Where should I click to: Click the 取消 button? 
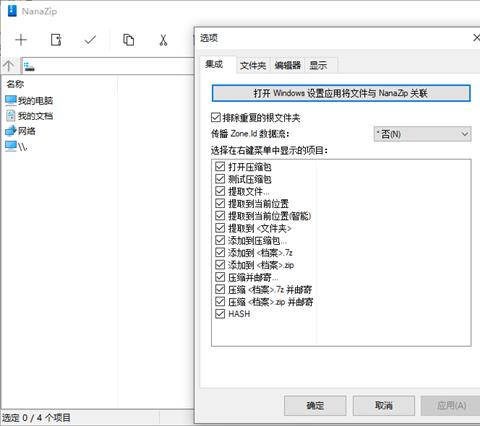[x=384, y=406]
